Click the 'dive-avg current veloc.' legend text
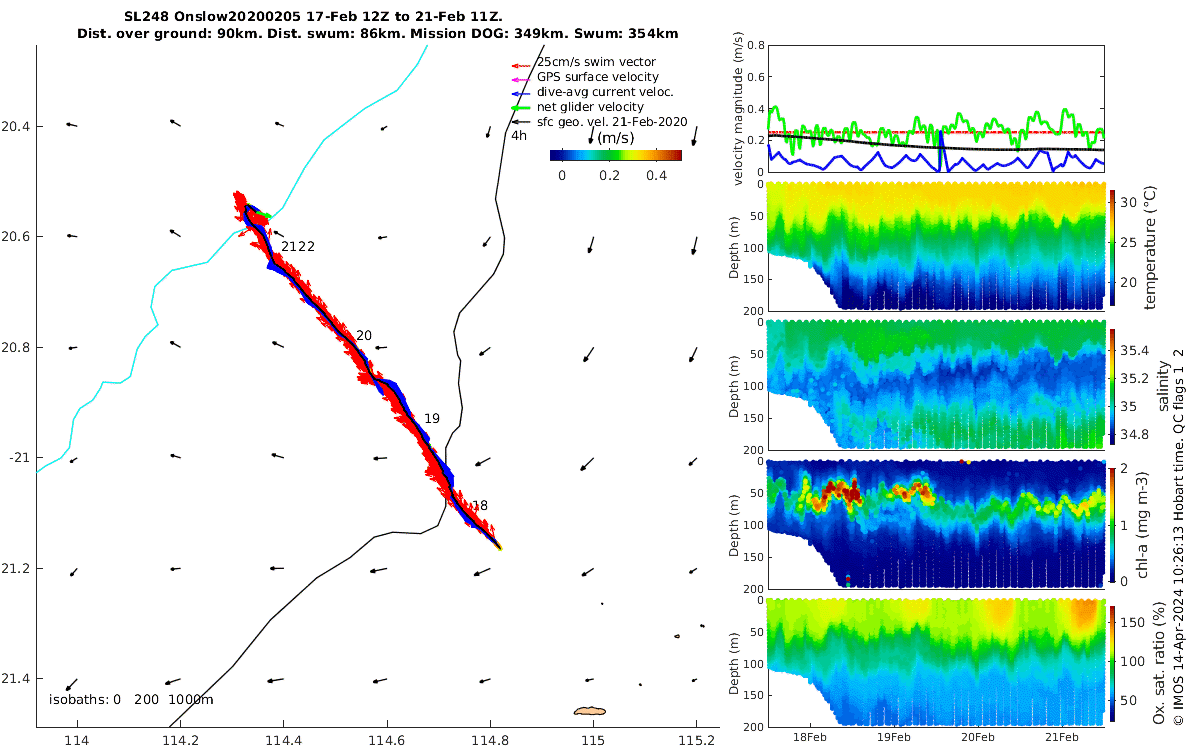Viewport: 1200px width, 750px height. (x=607, y=92)
